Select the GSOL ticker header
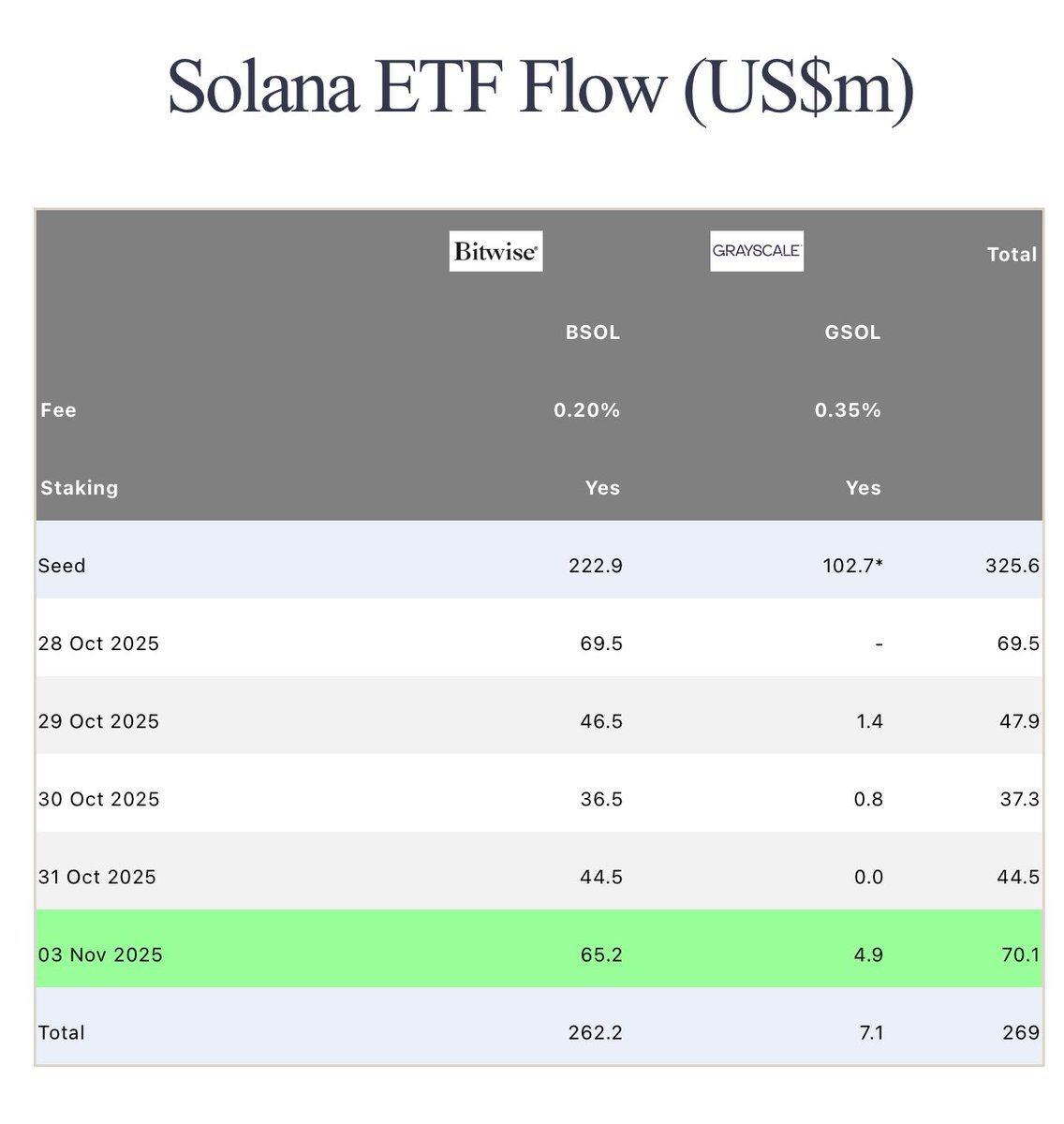 (x=852, y=333)
